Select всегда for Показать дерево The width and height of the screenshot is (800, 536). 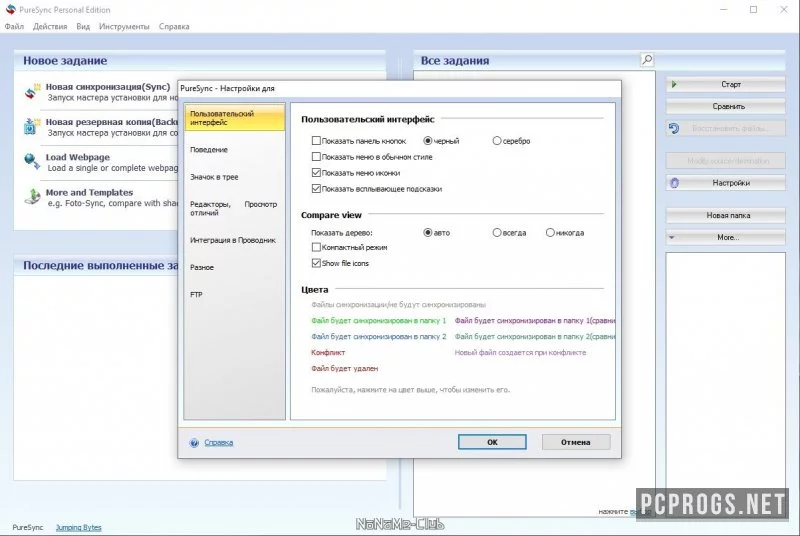click(x=497, y=232)
